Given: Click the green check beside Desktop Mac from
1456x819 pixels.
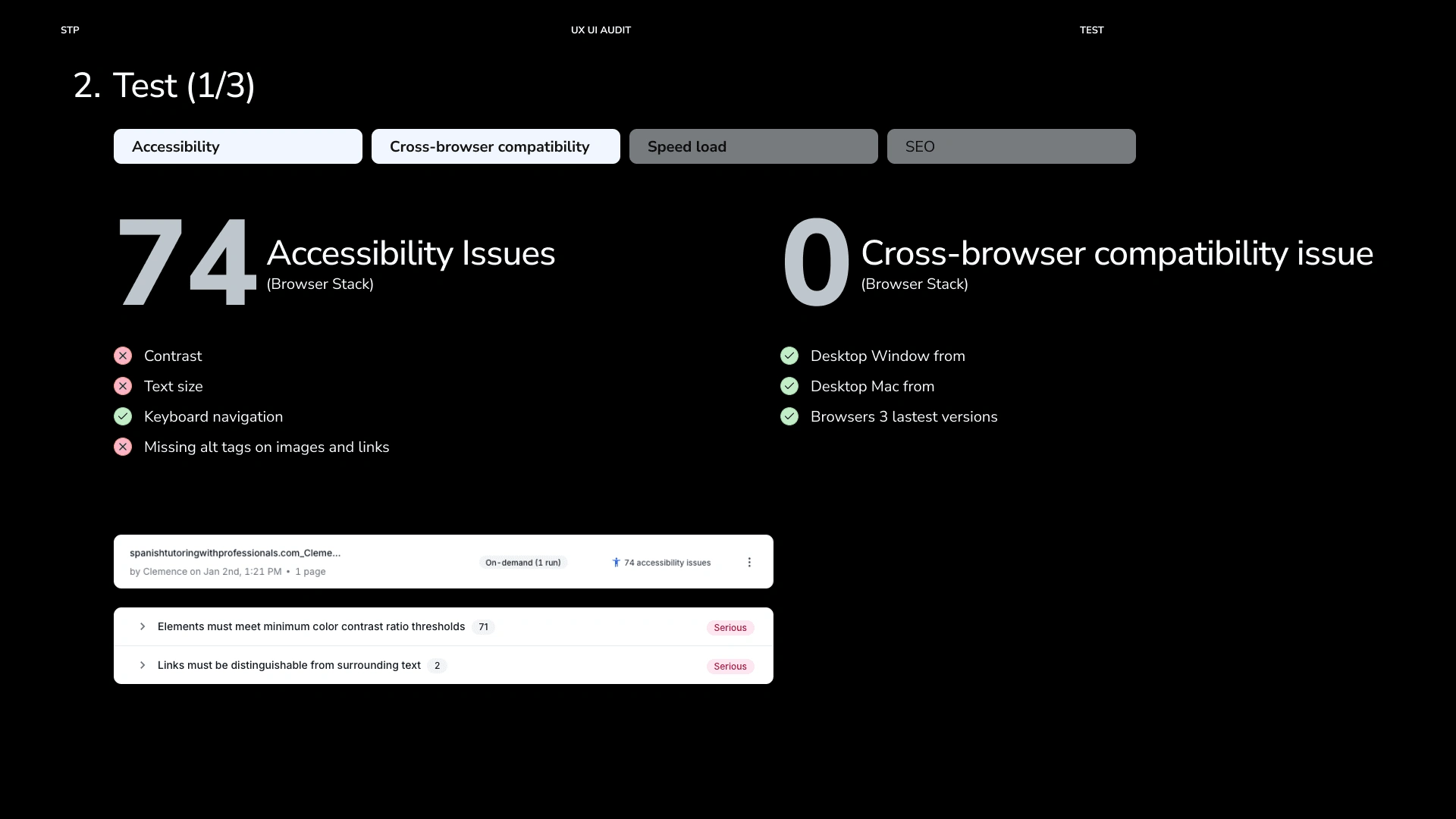Looking at the screenshot, I should (x=789, y=386).
